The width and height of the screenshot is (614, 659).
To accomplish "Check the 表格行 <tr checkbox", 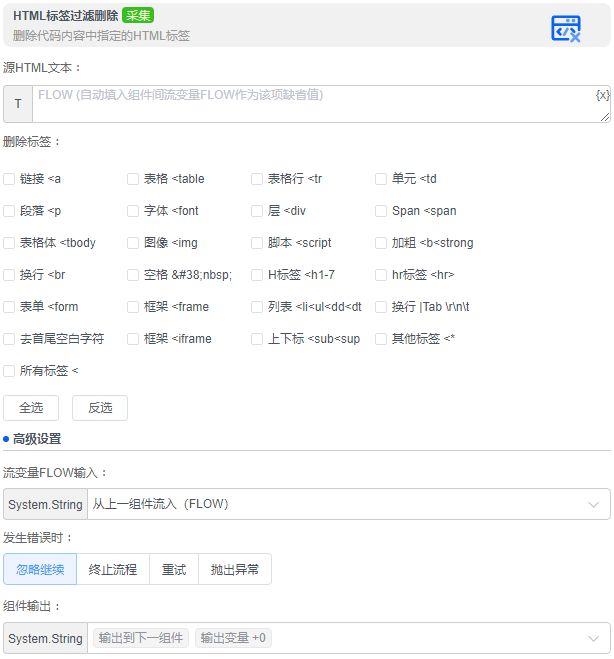I will point(257,179).
